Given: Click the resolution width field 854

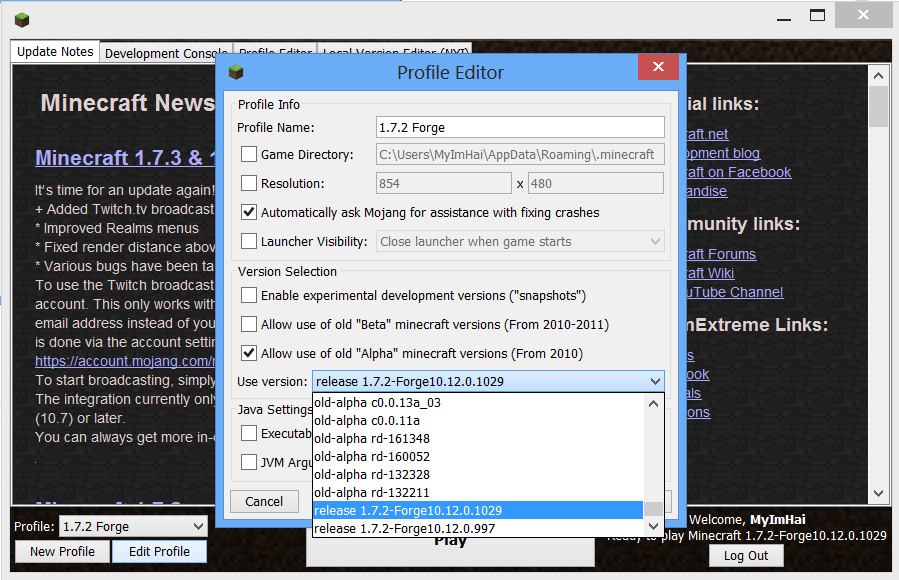Looking at the screenshot, I should tap(443, 183).
